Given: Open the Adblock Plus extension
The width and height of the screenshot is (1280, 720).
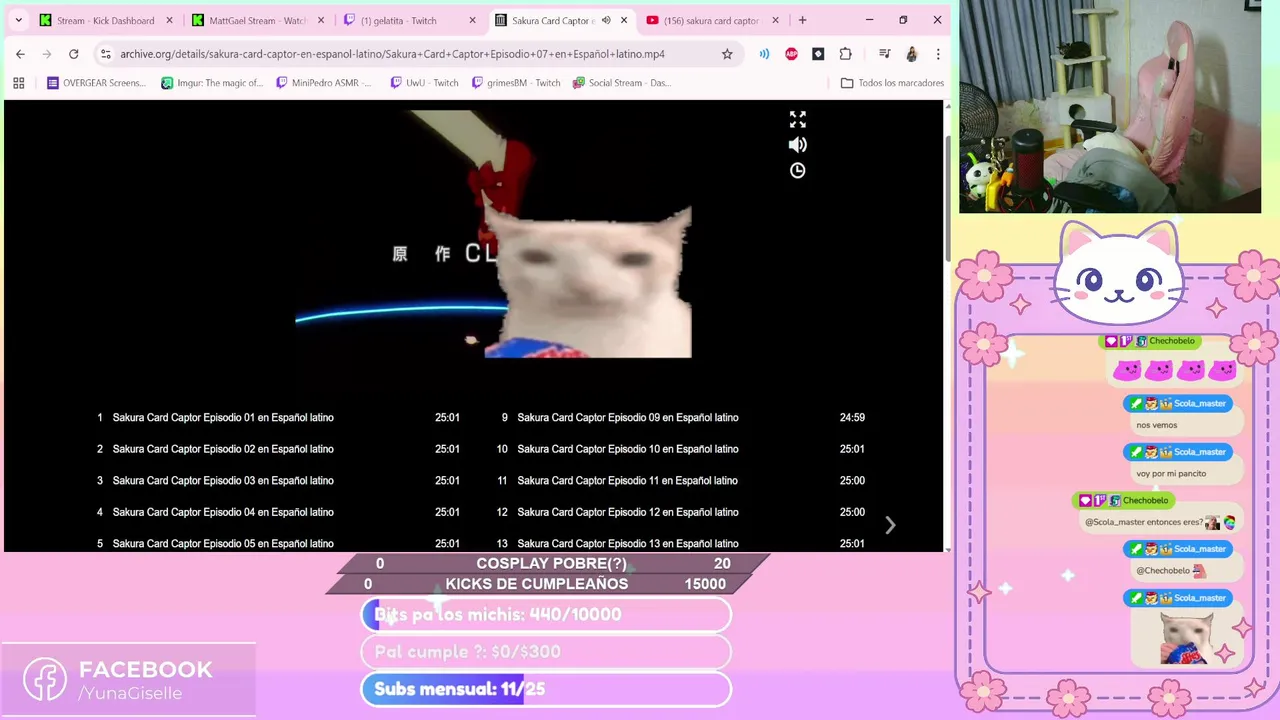Looking at the screenshot, I should (x=792, y=54).
